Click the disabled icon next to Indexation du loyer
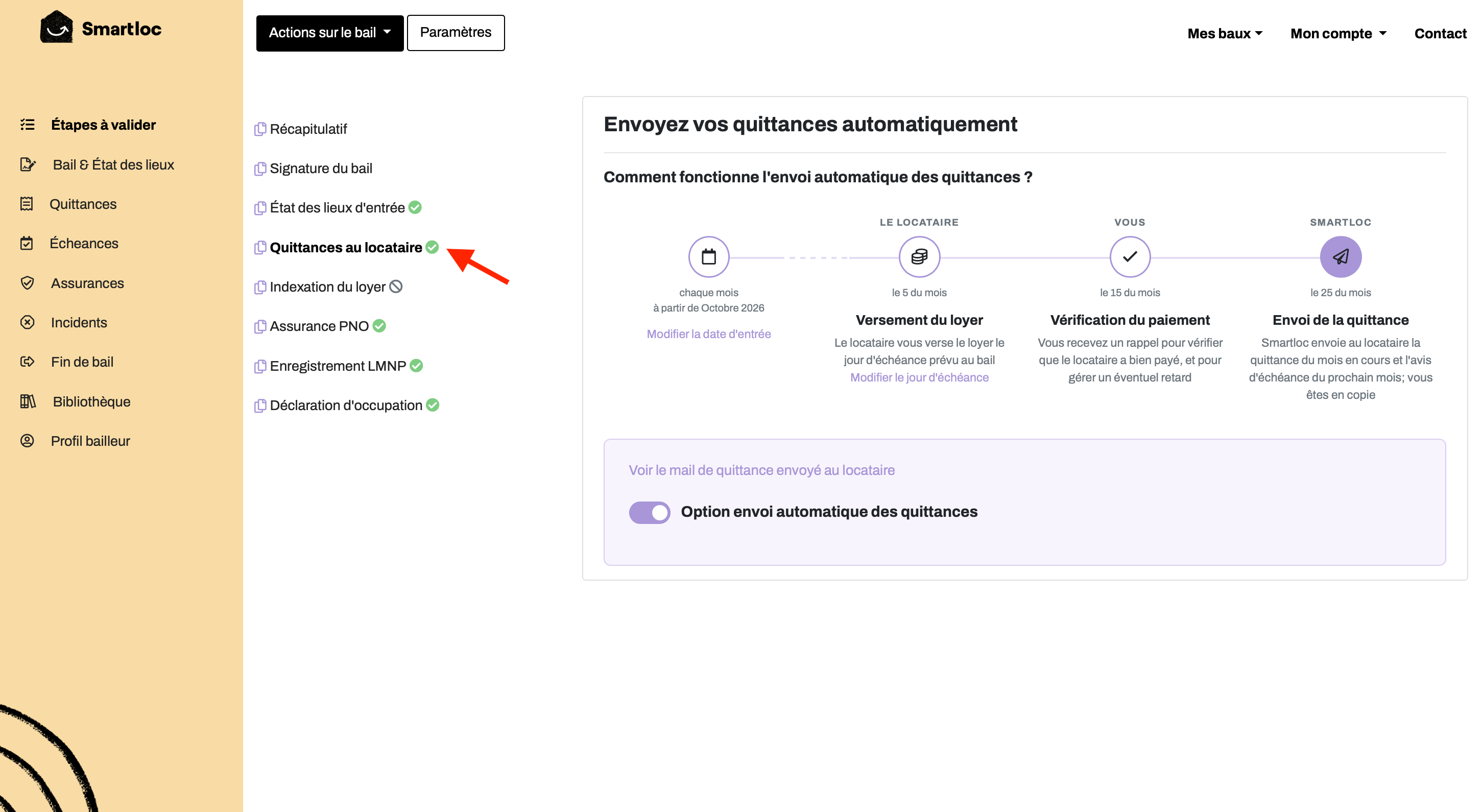The height and width of the screenshot is (812, 1483). 396,286
